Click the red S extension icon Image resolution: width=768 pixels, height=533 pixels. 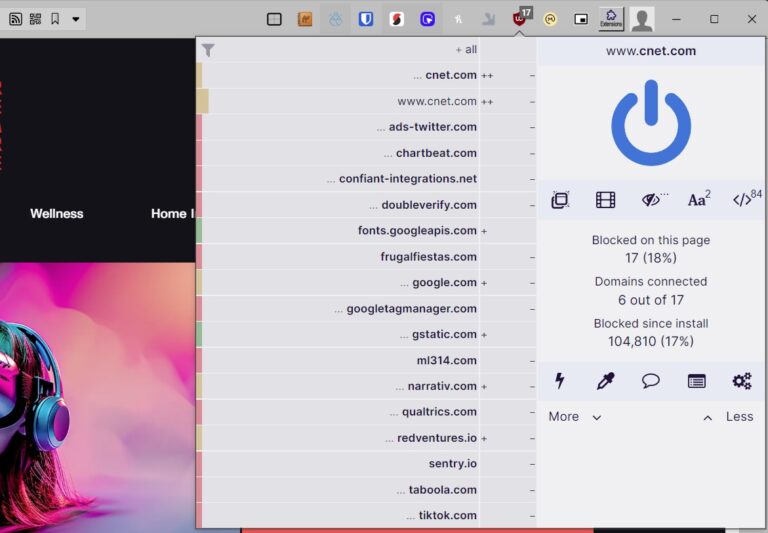tap(397, 19)
